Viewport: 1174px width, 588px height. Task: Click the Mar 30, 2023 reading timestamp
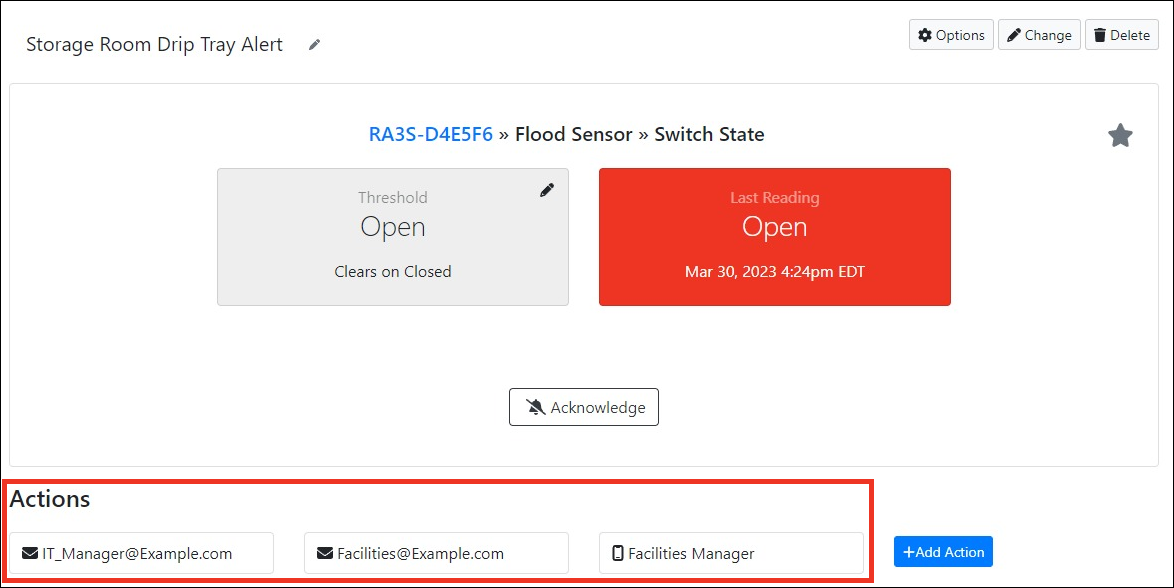click(774, 271)
